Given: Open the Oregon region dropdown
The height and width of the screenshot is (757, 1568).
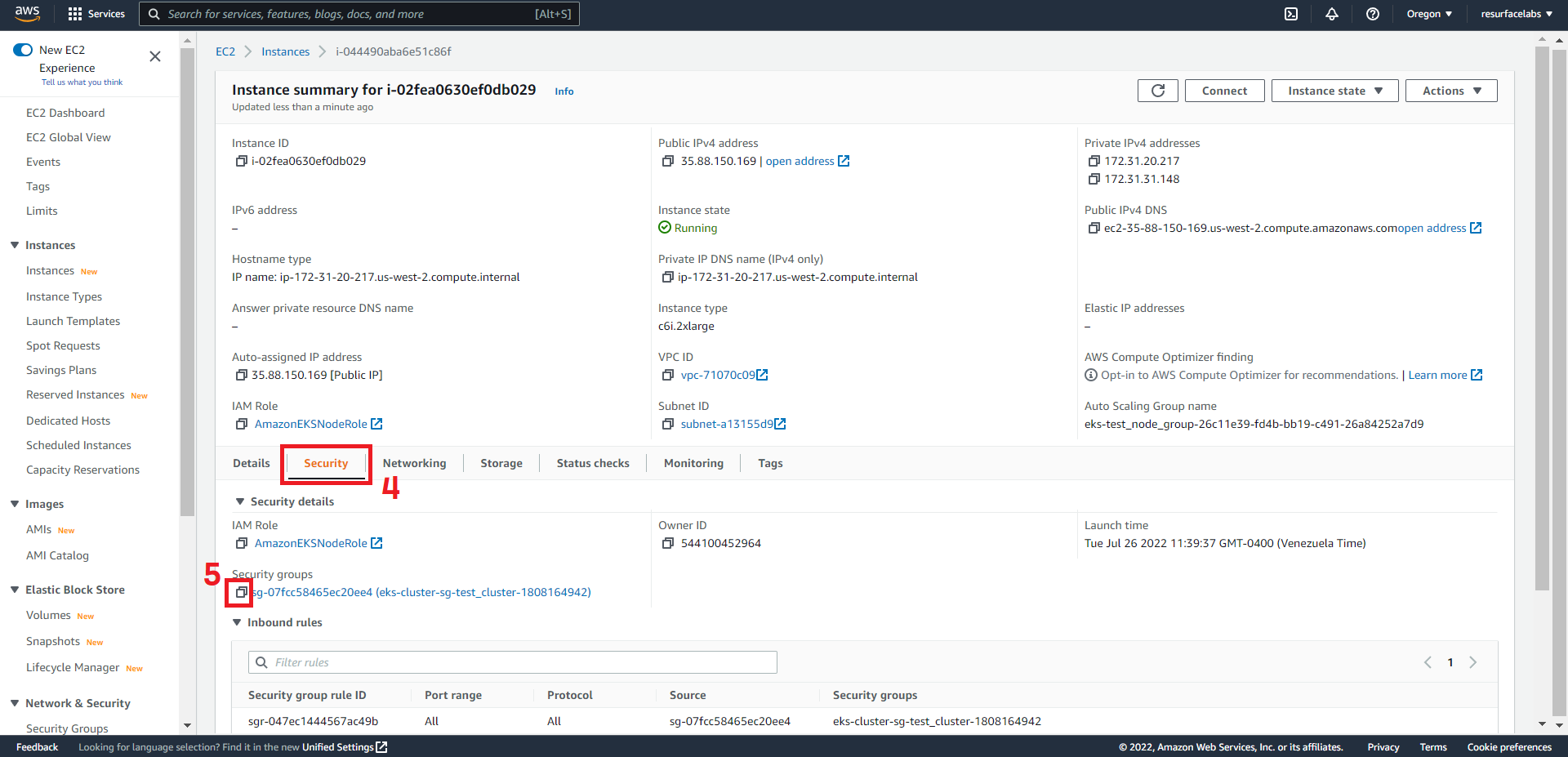Looking at the screenshot, I should coord(1429,14).
